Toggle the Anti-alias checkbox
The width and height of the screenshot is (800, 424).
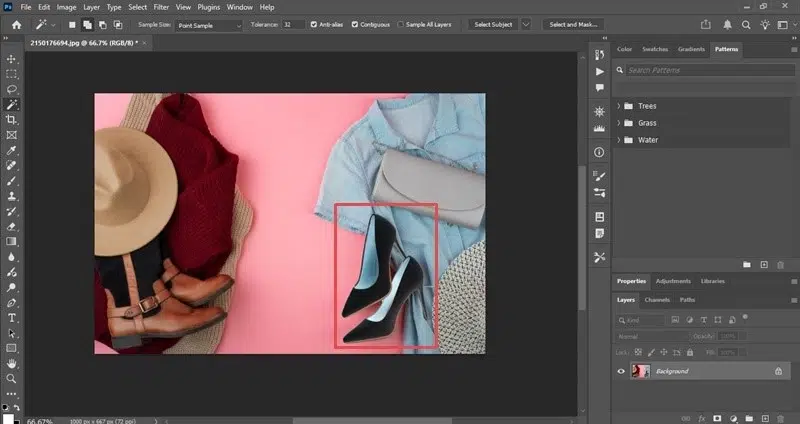314,24
